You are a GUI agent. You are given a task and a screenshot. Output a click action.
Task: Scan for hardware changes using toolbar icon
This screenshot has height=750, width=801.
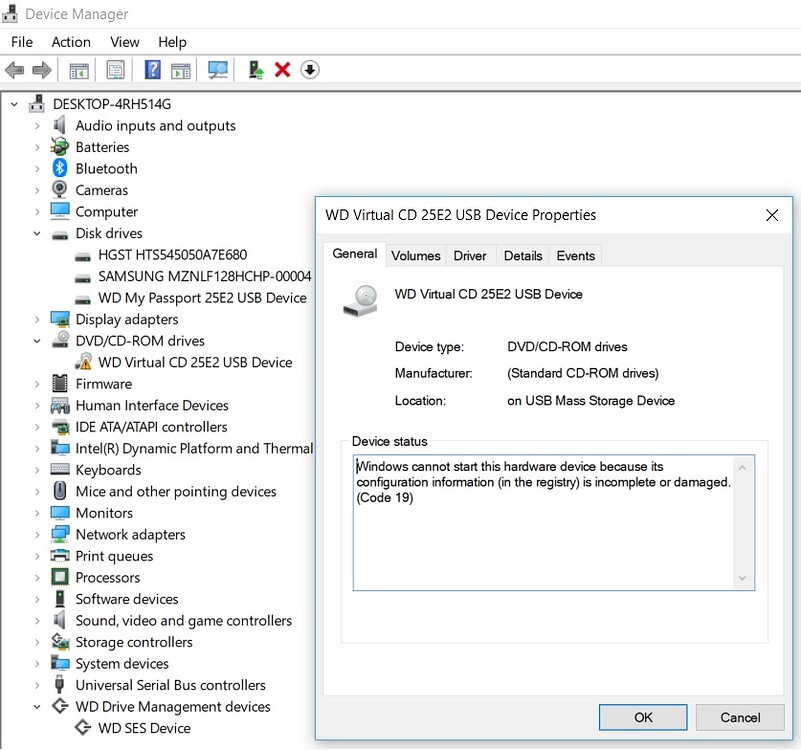[x=219, y=69]
